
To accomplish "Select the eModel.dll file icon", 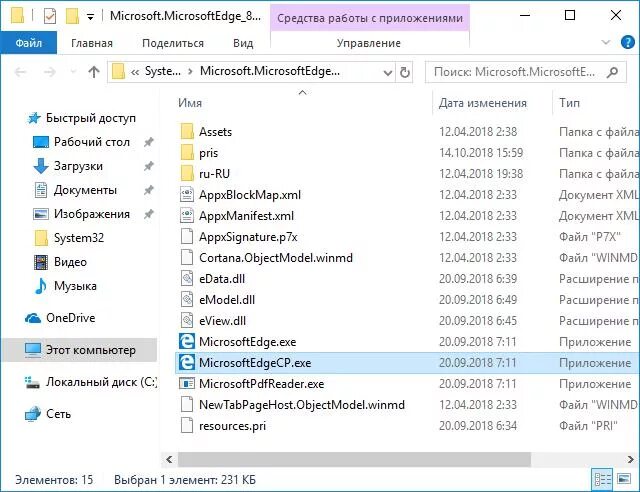I will point(187,300).
